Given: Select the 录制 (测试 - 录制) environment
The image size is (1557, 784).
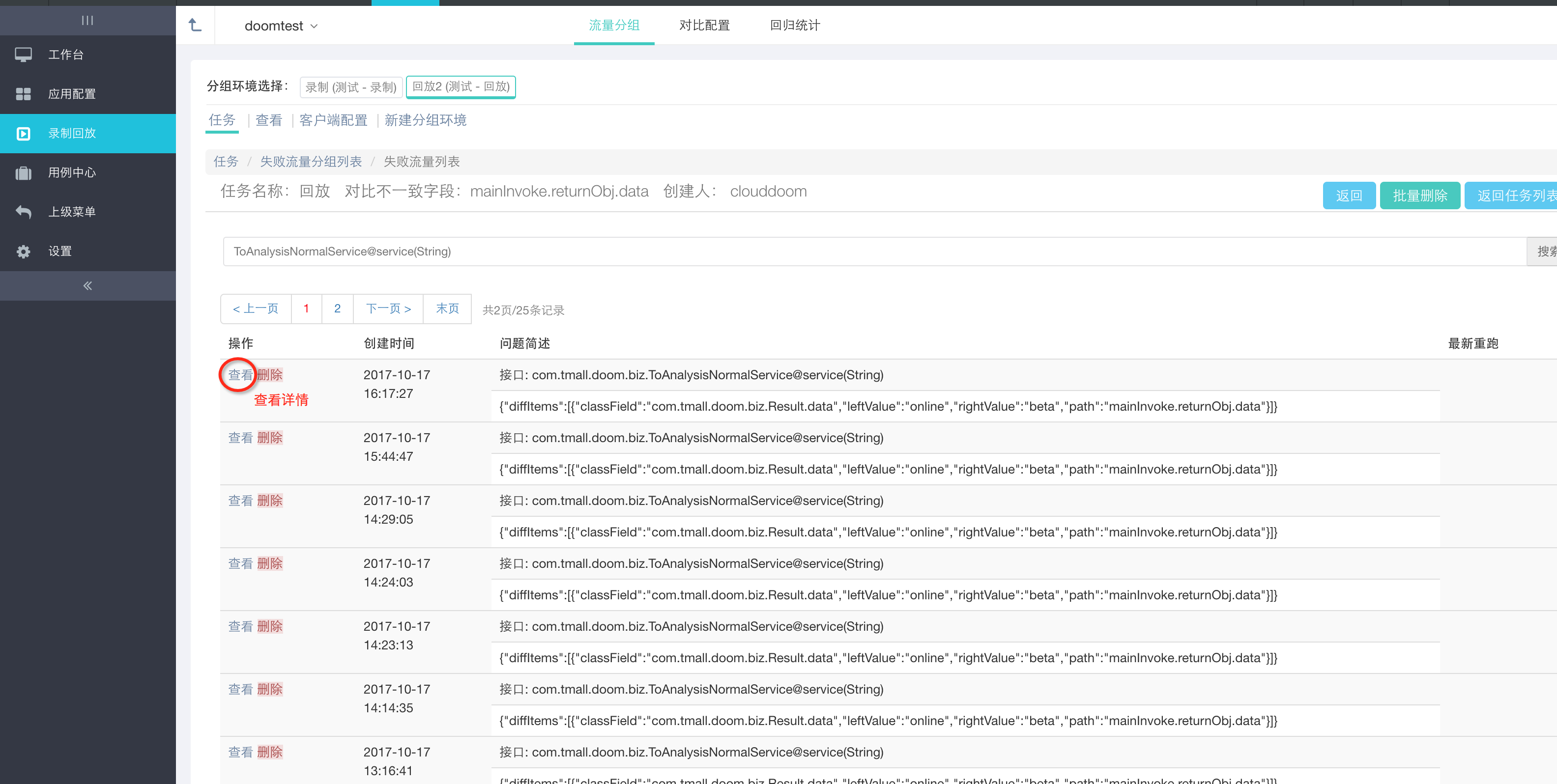Looking at the screenshot, I should (x=351, y=87).
